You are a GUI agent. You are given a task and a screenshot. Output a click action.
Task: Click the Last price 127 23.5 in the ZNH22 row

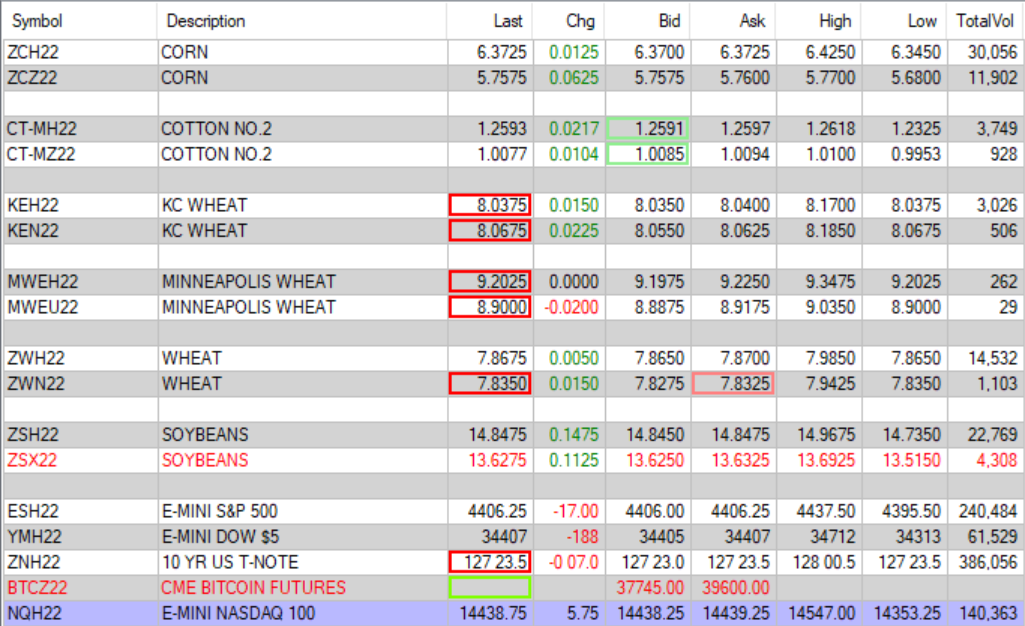[x=490, y=562]
